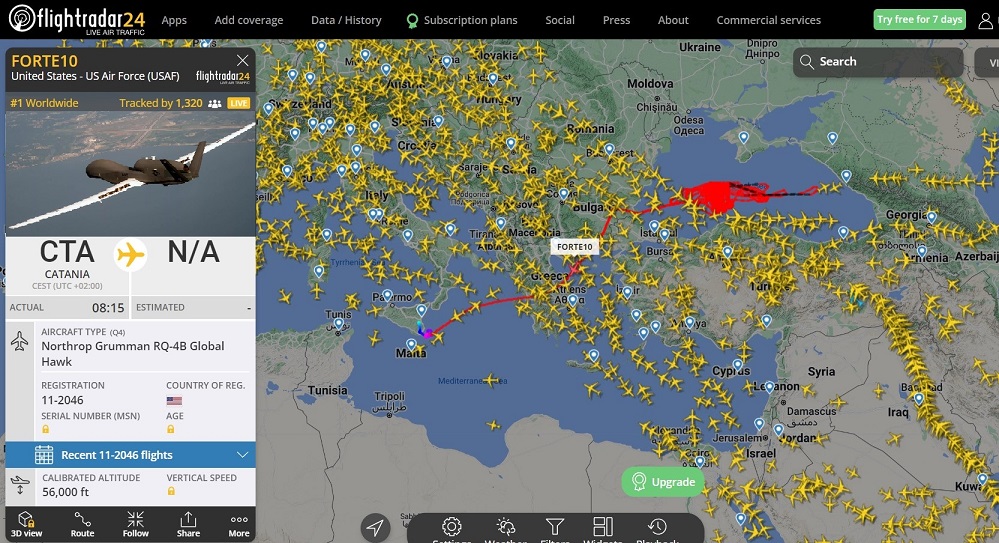Click the Global Hawk aircraft photo
Screen dimensions: 999x543
[131, 173]
